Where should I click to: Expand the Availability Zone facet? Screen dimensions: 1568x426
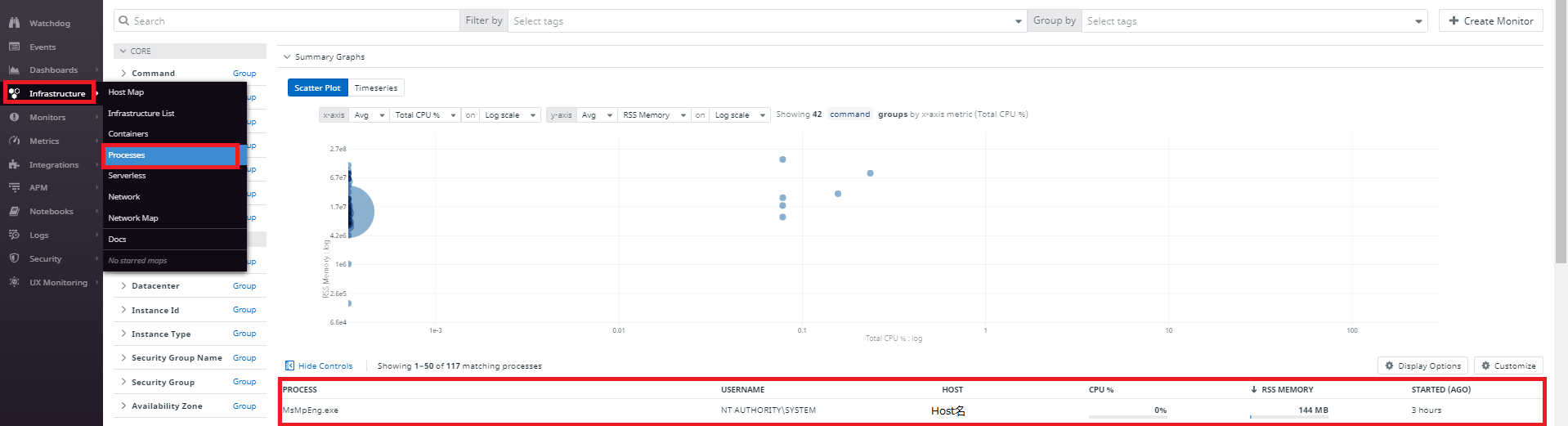(123, 406)
